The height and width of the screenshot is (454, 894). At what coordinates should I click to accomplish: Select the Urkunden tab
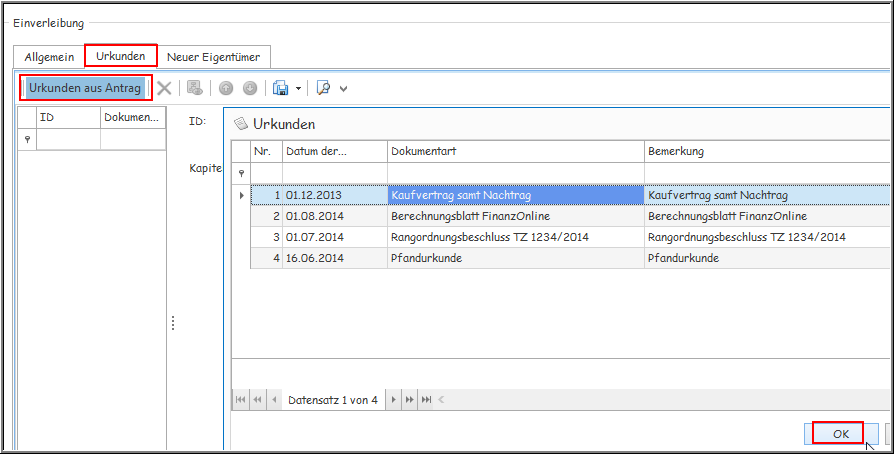coord(121,56)
